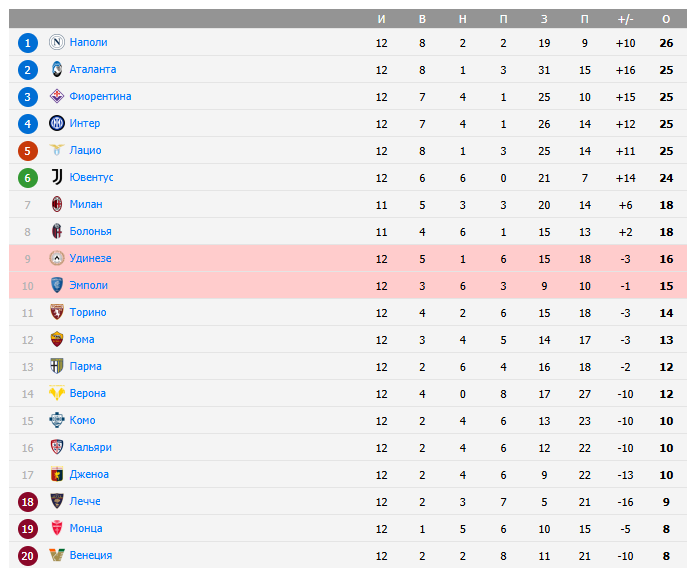Click the Inter club crest icon

click(57, 123)
